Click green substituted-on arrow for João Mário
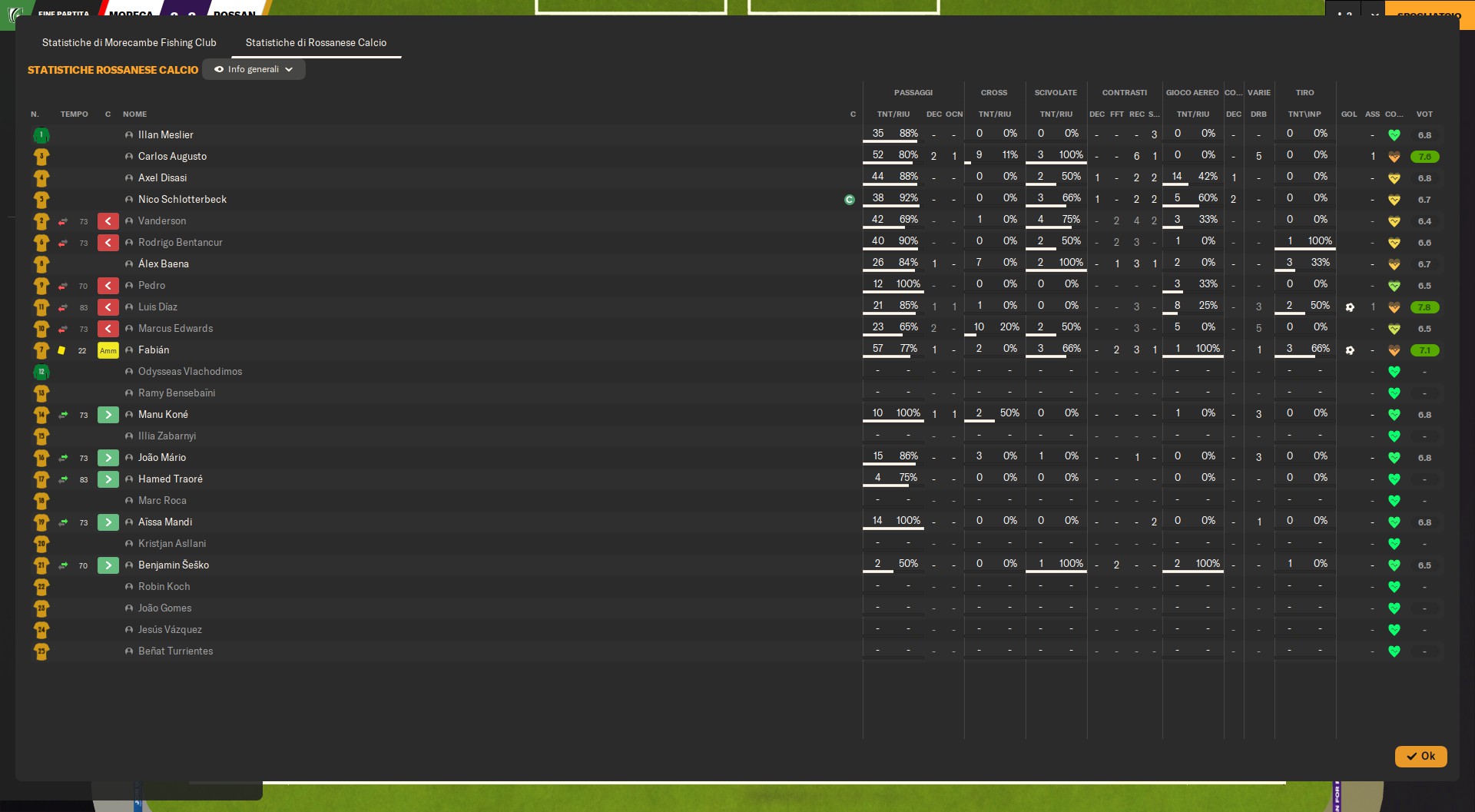Image resolution: width=1475 pixels, height=812 pixels. click(108, 458)
